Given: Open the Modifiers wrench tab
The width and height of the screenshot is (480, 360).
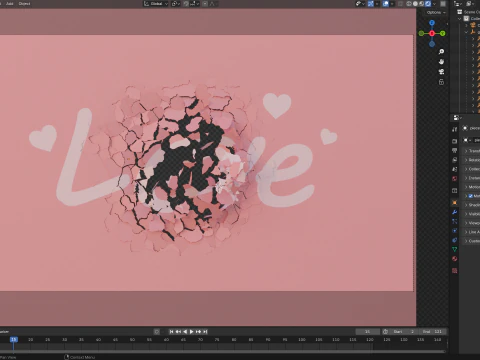Looking at the screenshot, I should tap(455, 212).
